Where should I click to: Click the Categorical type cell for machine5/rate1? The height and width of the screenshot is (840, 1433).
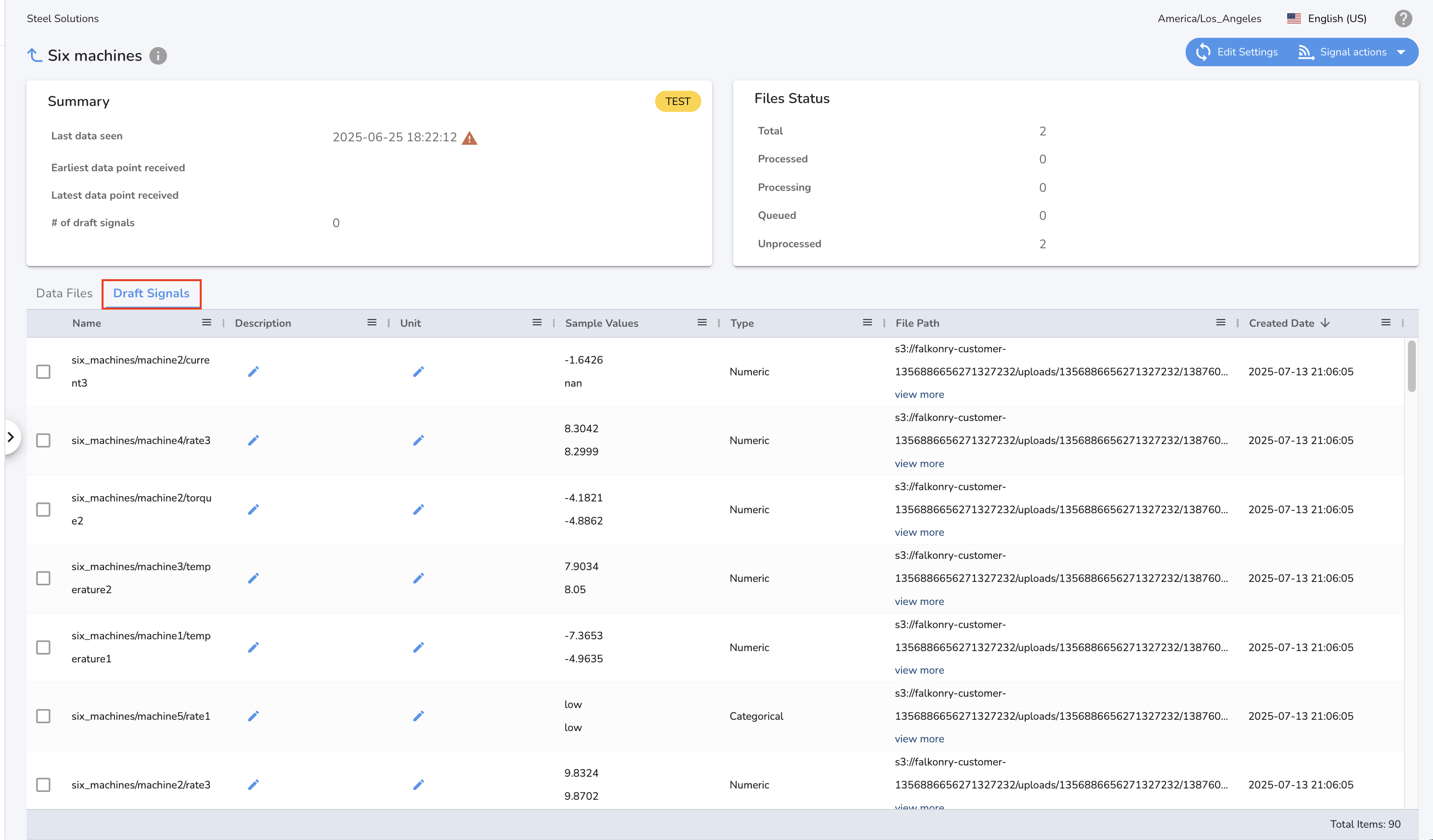click(x=756, y=715)
